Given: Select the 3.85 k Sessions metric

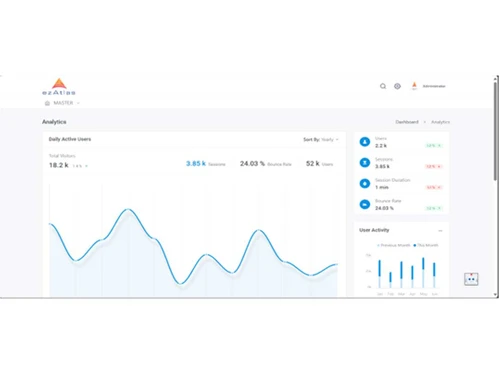Looking at the screenshot, I should (x=206, y=164).
